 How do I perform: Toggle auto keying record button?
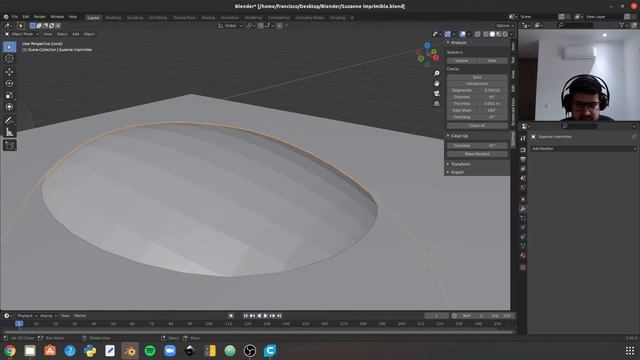tap(231, 316)
